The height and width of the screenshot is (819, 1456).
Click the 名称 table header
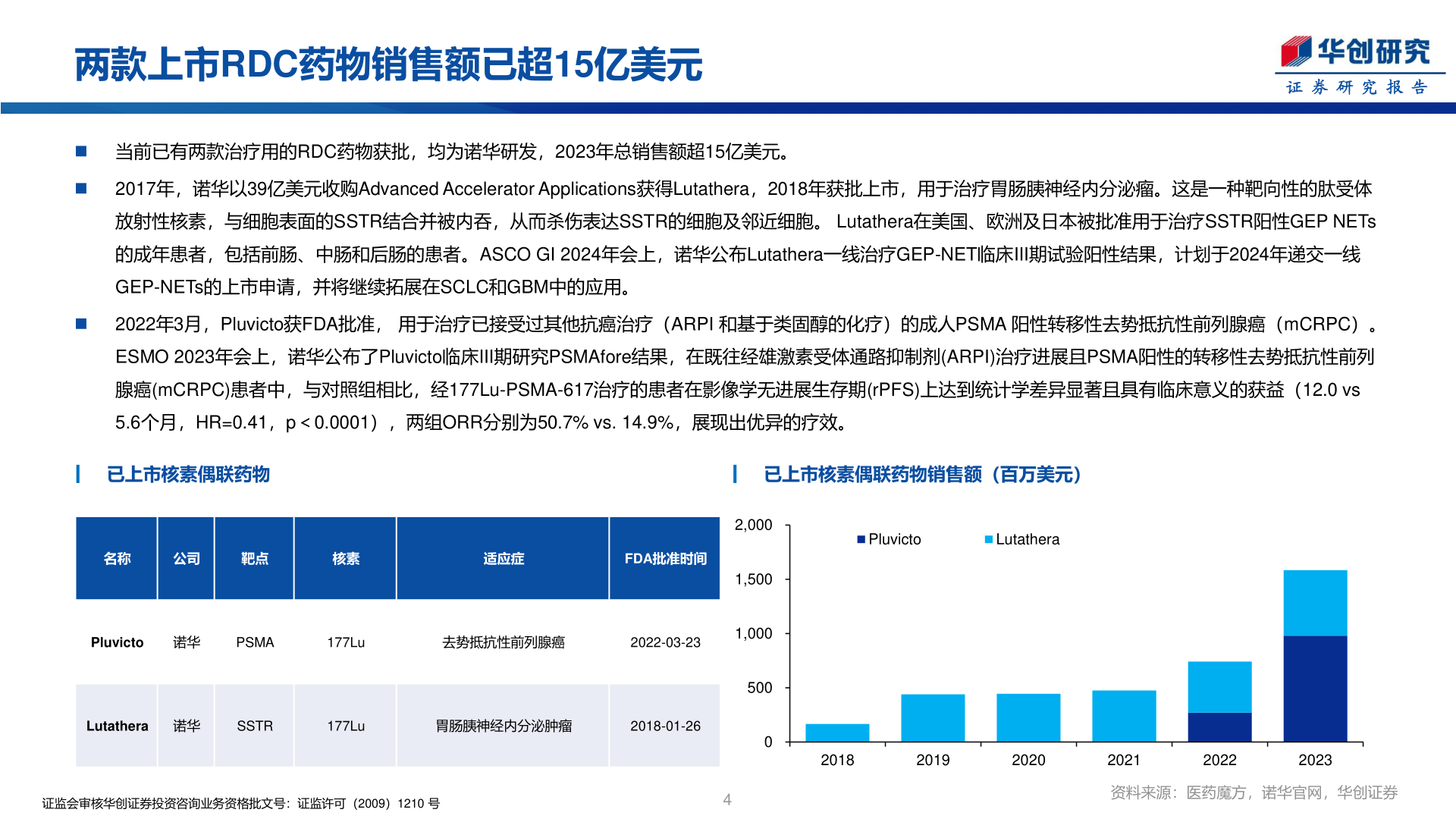click(117, 559)
